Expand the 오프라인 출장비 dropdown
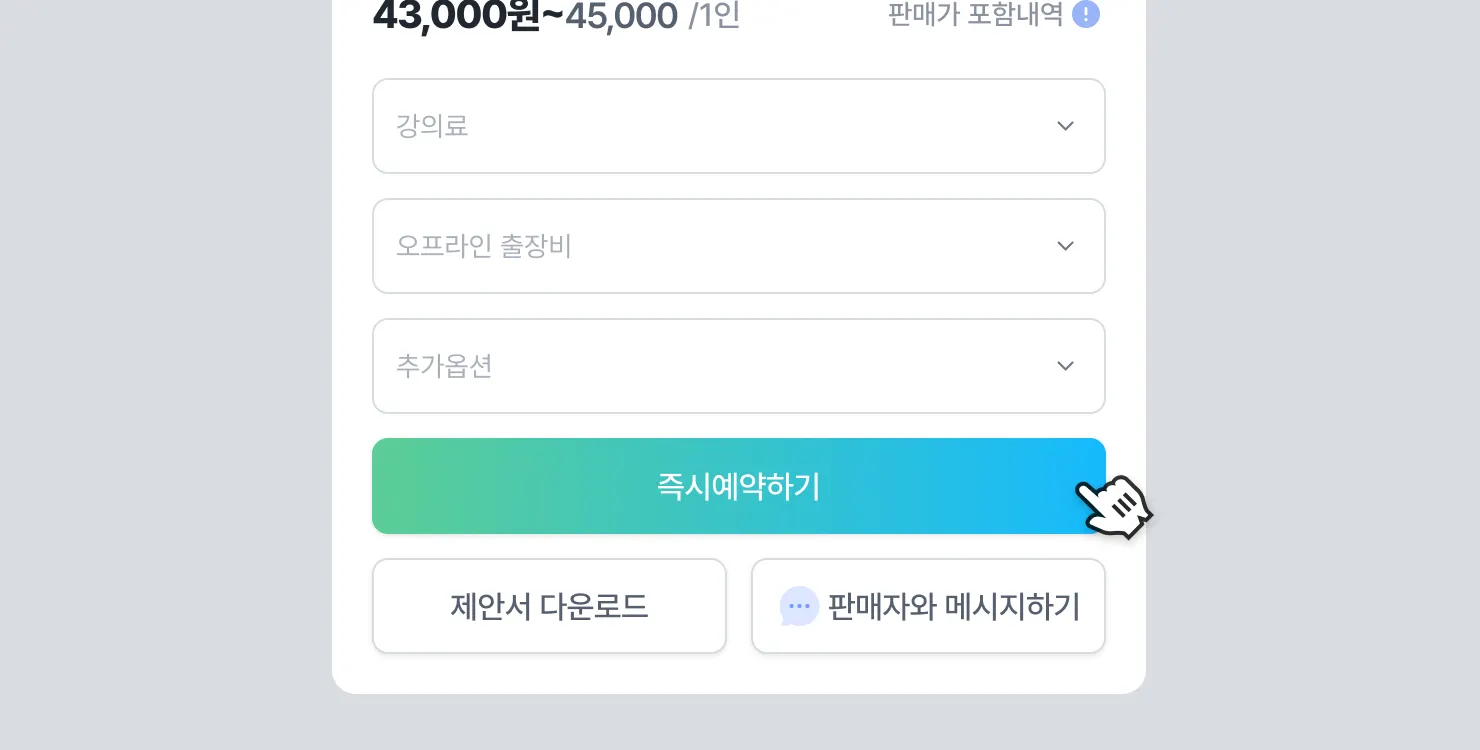Screen dimensions: 1480x750 pos(738,246)
